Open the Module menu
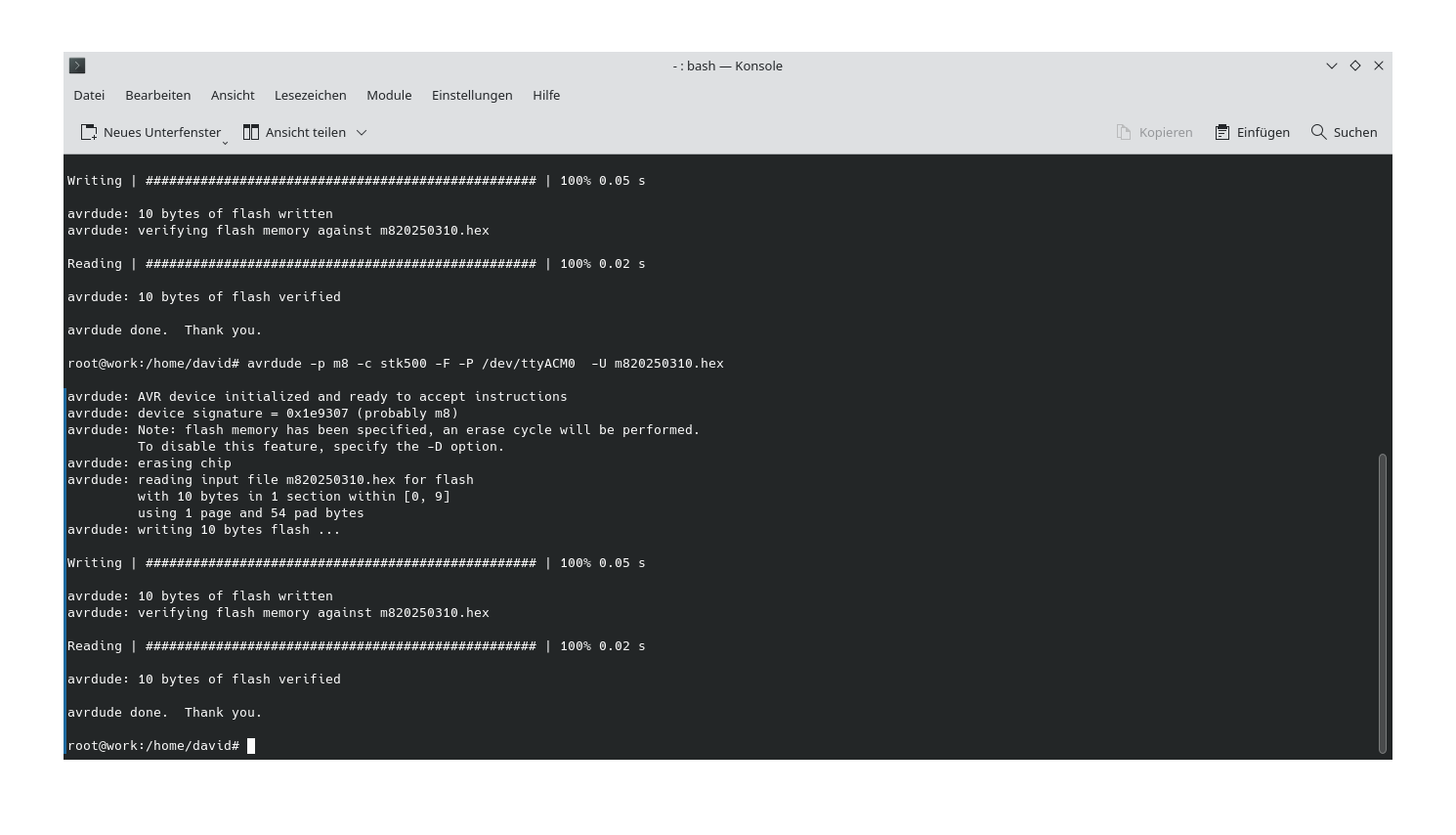Screen dimensions: 1456x835 pyautogui.click(x=388, y=95)
